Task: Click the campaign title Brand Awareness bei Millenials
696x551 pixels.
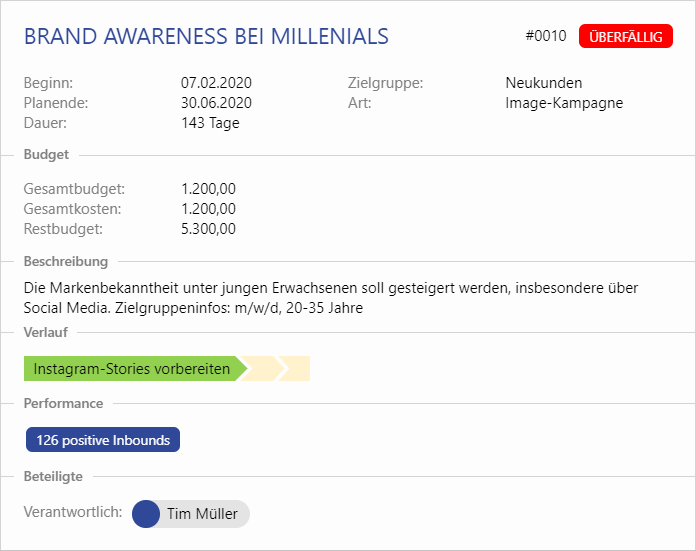Action: click(x=206, y=37)
